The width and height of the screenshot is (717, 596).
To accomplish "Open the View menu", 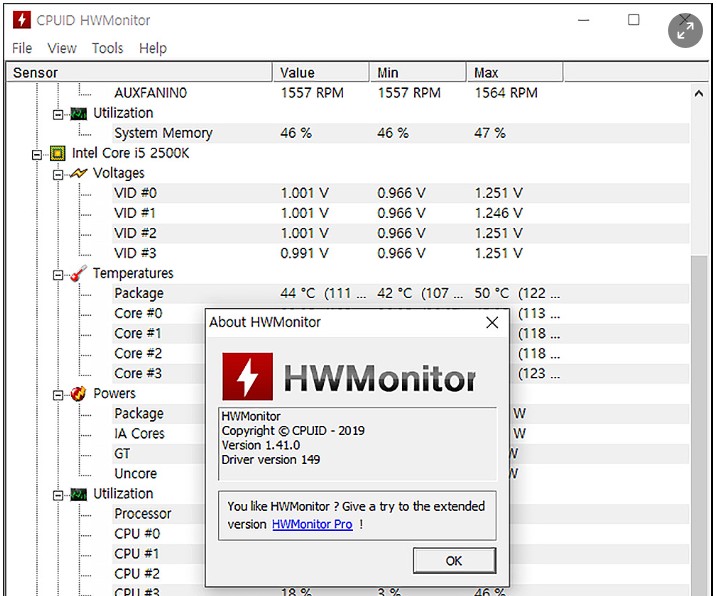I will 62,48.
